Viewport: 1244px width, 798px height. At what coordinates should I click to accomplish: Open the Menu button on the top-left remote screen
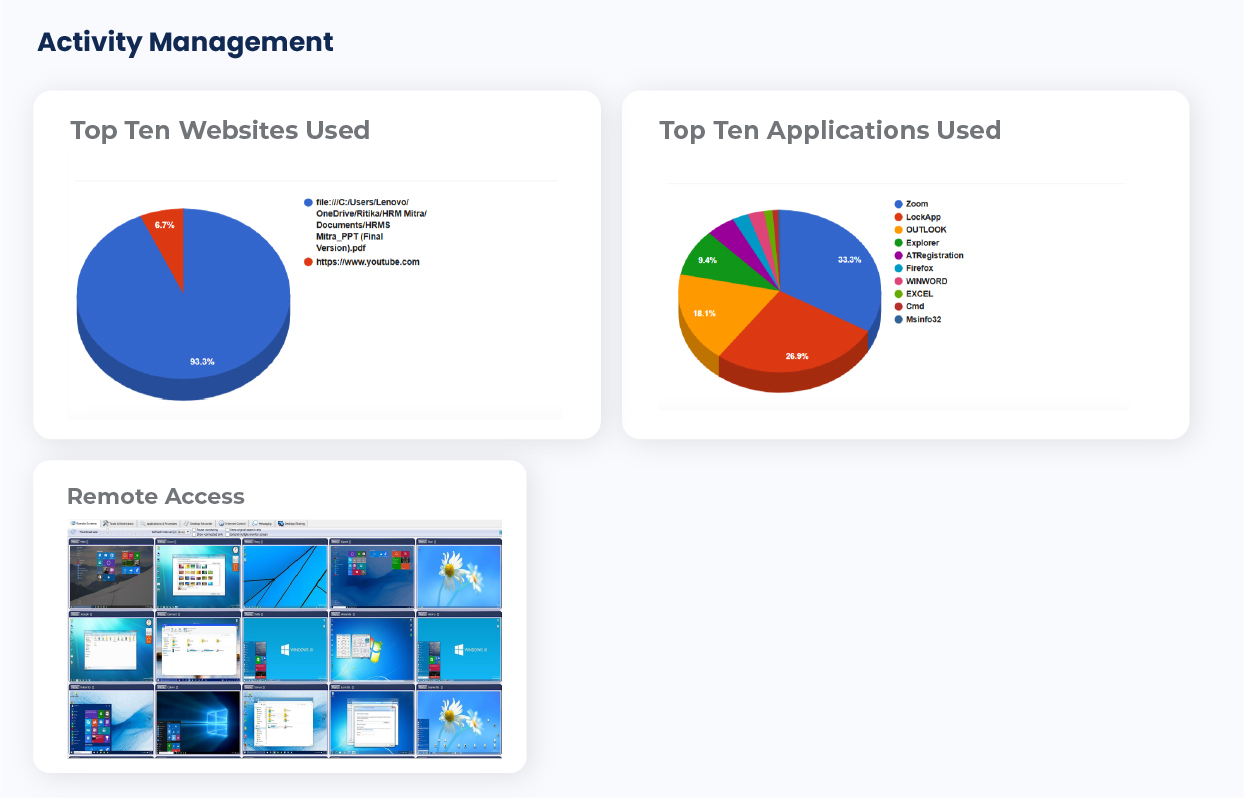[75, 542]
